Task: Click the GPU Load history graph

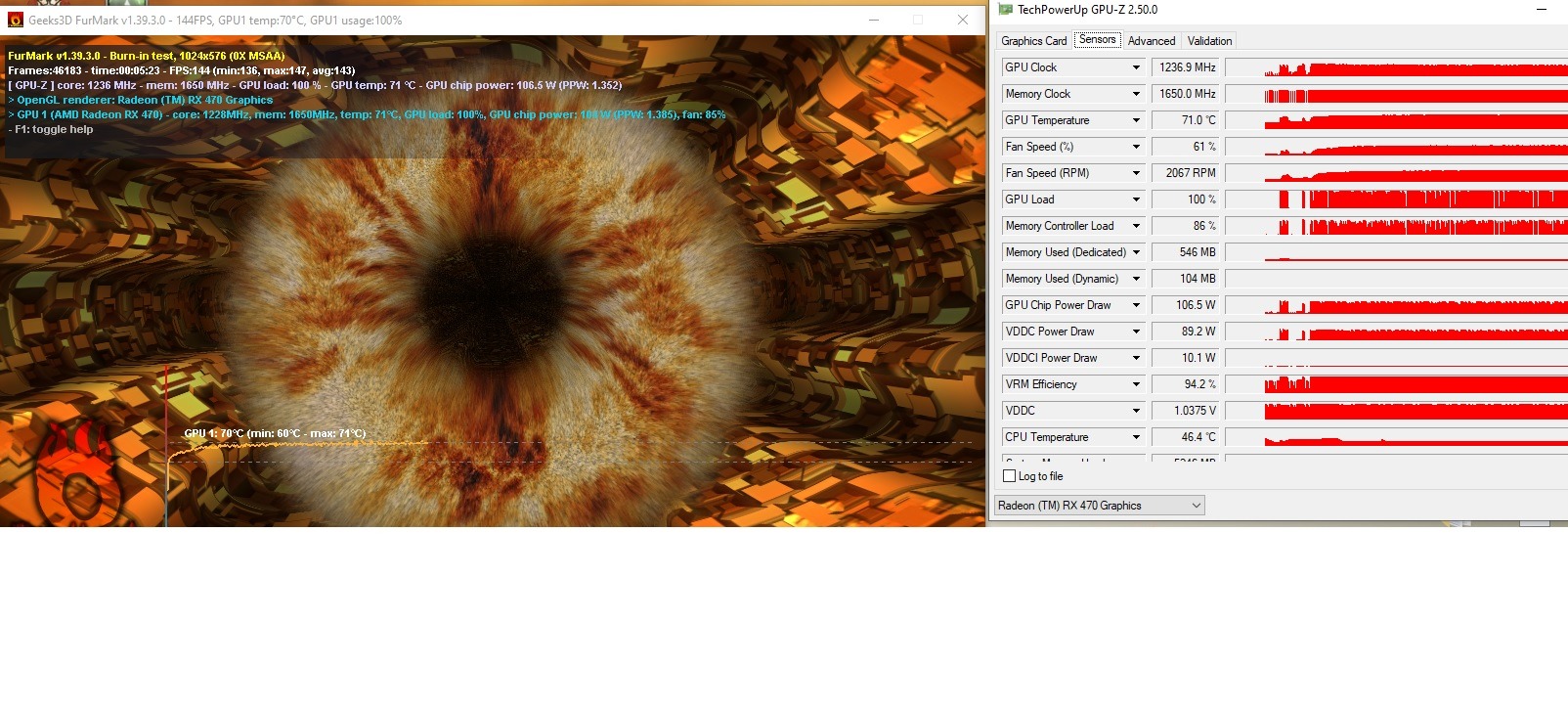Action: click(x=1397, y=199)
